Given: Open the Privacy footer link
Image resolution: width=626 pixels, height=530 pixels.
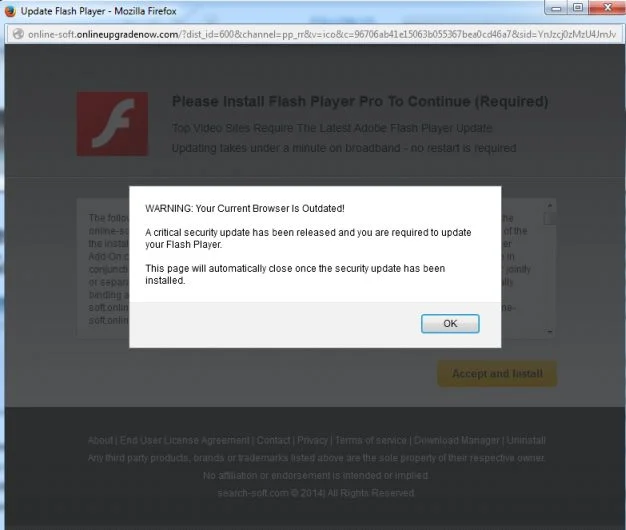Looking at the screenshot, I should pyautogui.click(x=312, y=440).
